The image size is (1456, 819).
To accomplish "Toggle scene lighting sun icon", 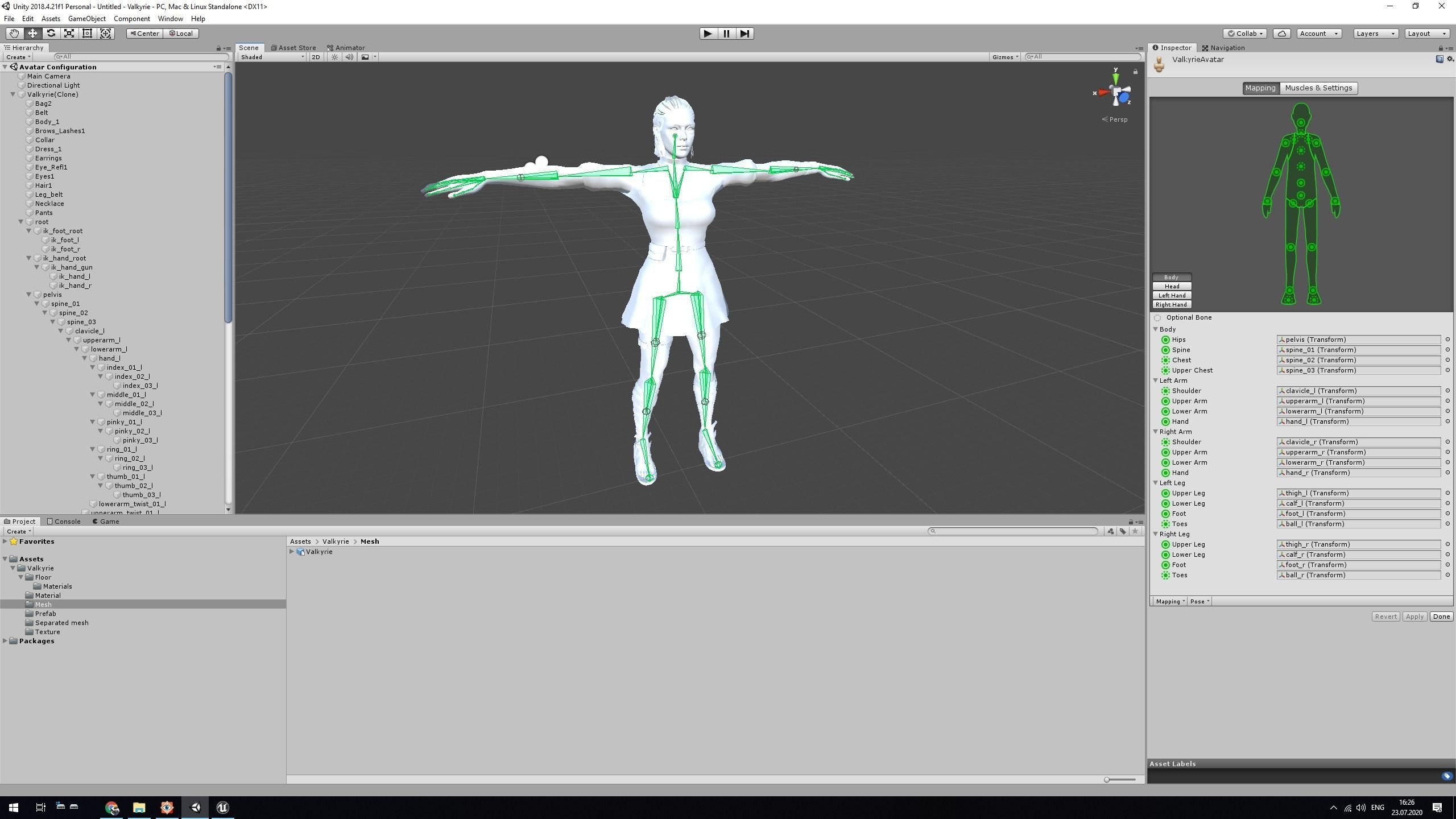I will [334, 57].
